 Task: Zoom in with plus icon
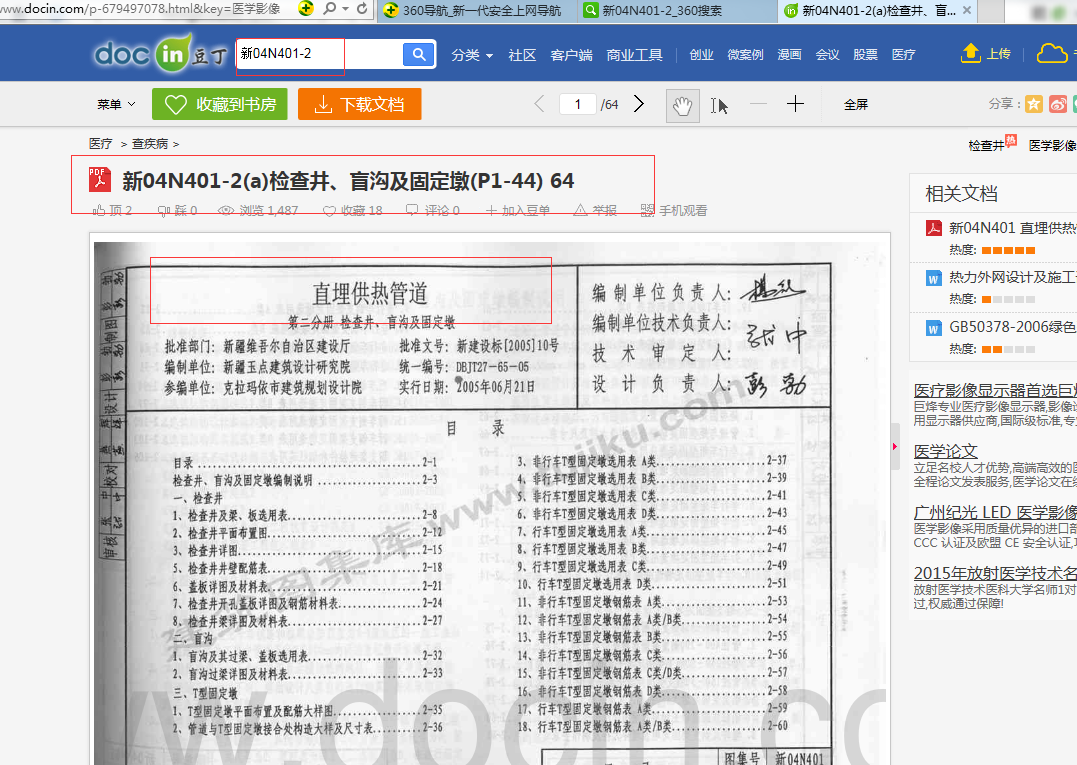click(795, 104)
